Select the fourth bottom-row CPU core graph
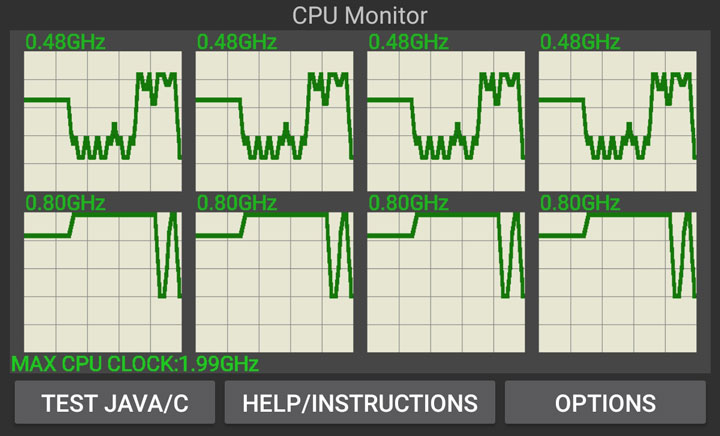The height and width of the screenshot is (436, 720). (x=618, y=282)
